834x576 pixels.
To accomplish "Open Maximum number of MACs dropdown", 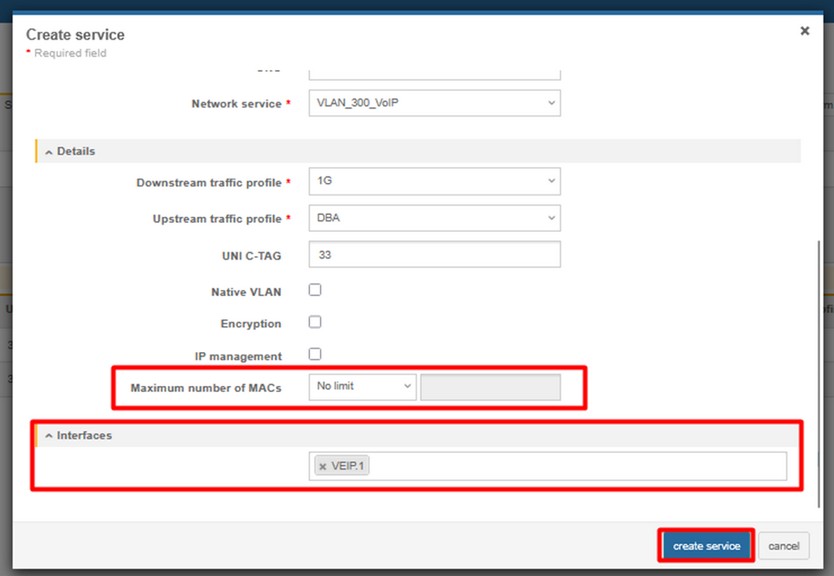I will pyautogui.click(x=362, y=386).
